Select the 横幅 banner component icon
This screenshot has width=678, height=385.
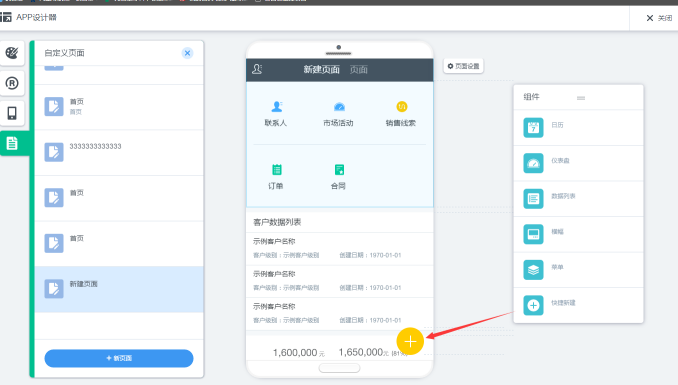tap(533, 234)
